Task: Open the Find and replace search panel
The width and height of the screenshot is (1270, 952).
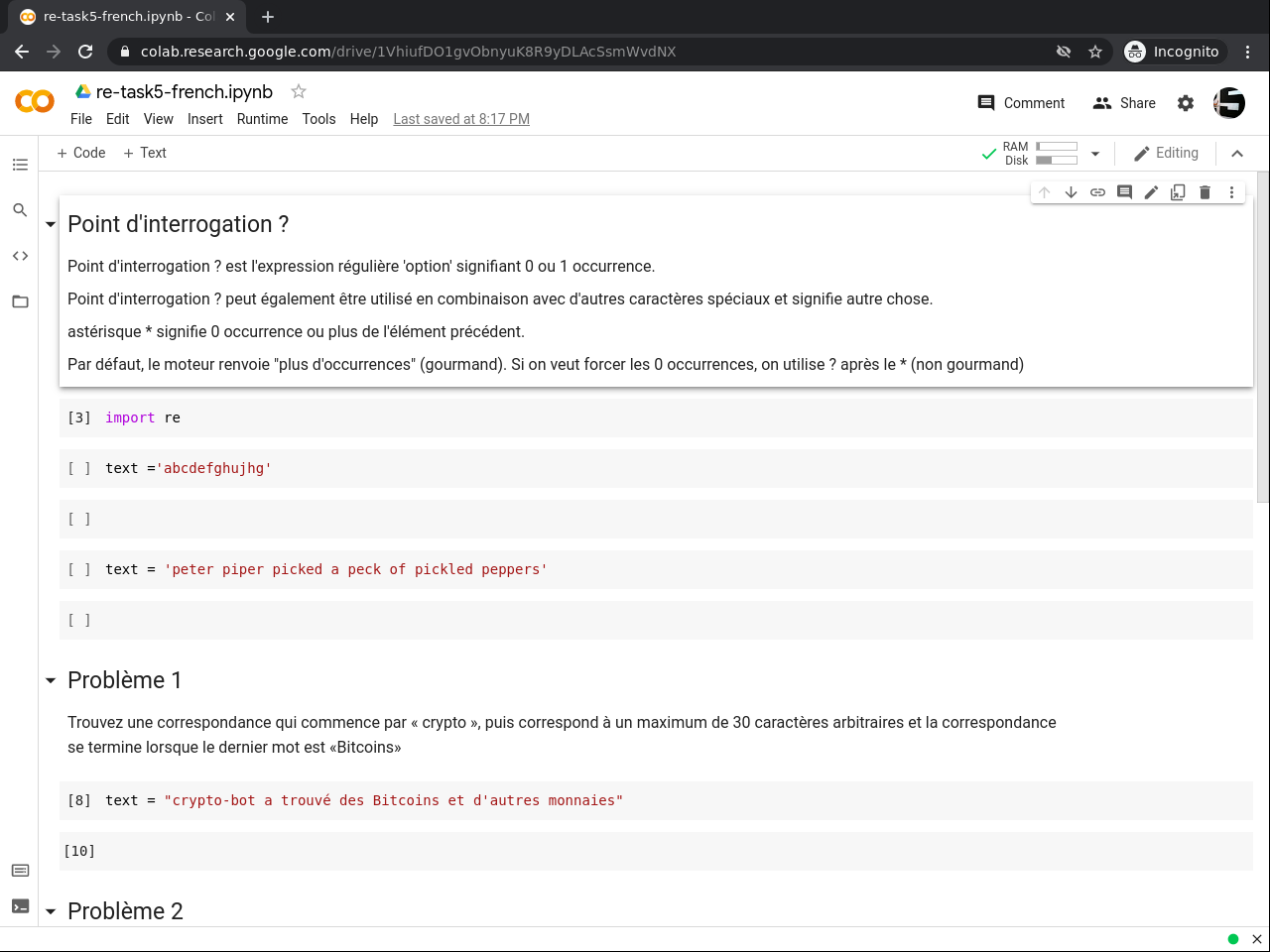Action: coord(20,210)
